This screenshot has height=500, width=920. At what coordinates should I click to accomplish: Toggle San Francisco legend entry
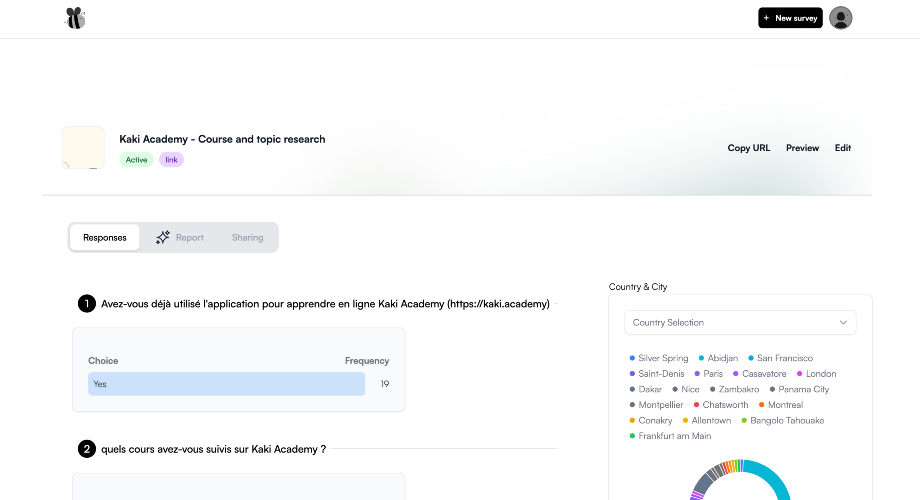click(780, 358)
